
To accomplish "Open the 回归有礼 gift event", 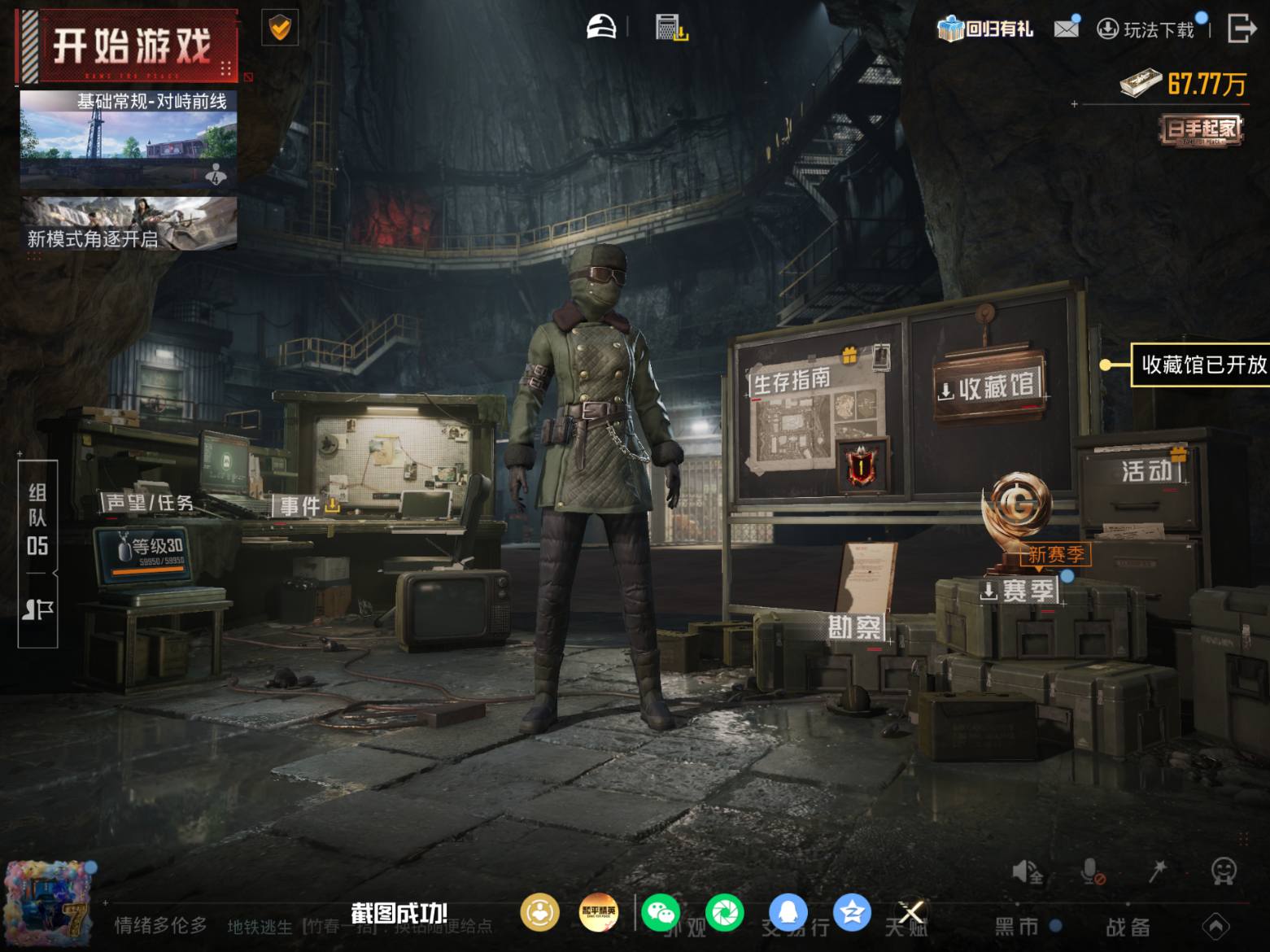I will (x=985, y=29).
